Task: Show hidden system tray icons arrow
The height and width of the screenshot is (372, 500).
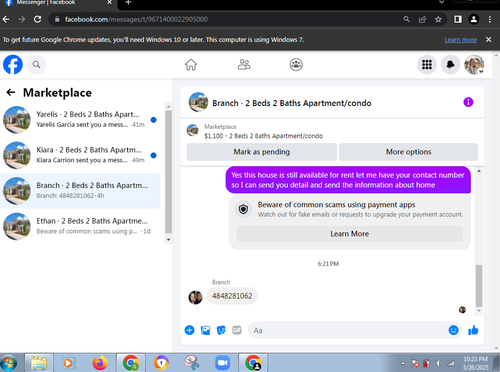Action: coord(403,363)
